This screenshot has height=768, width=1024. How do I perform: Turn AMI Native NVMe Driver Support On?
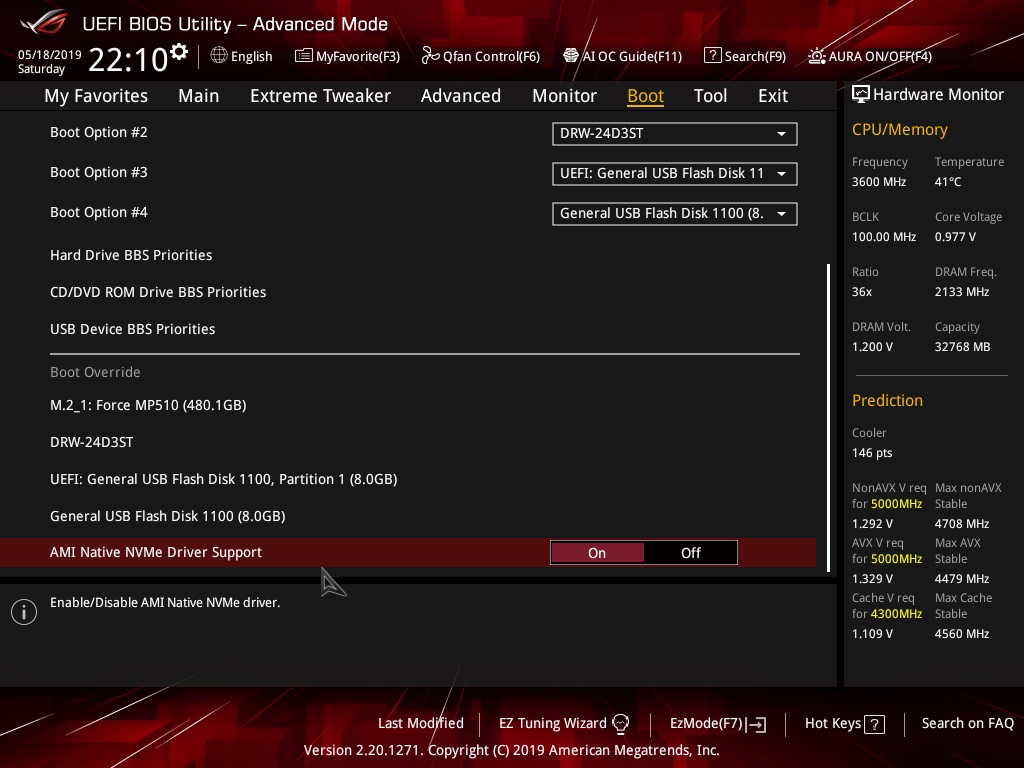[597, 552]
